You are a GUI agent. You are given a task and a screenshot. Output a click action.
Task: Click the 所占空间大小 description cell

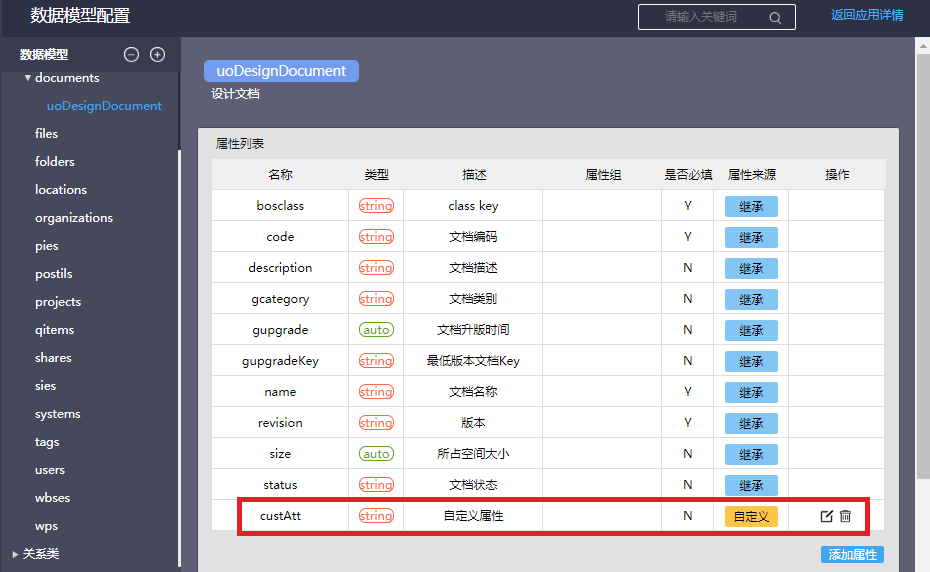click(473, 454)
